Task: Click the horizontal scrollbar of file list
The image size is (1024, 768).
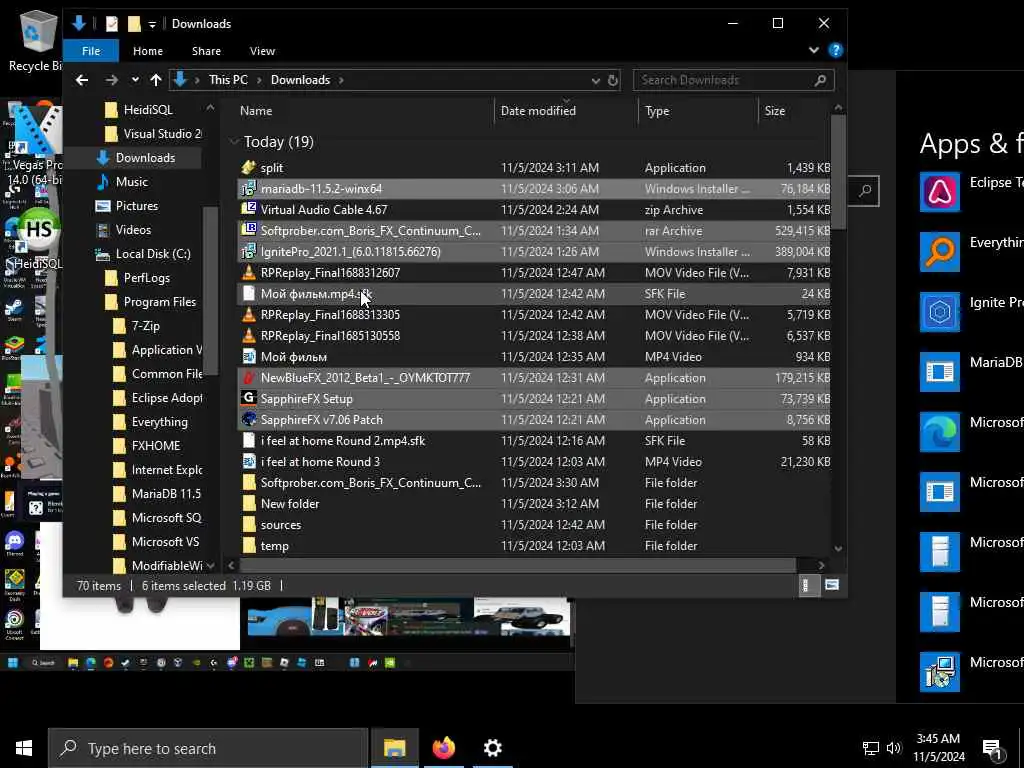Action: click(517, 565)
